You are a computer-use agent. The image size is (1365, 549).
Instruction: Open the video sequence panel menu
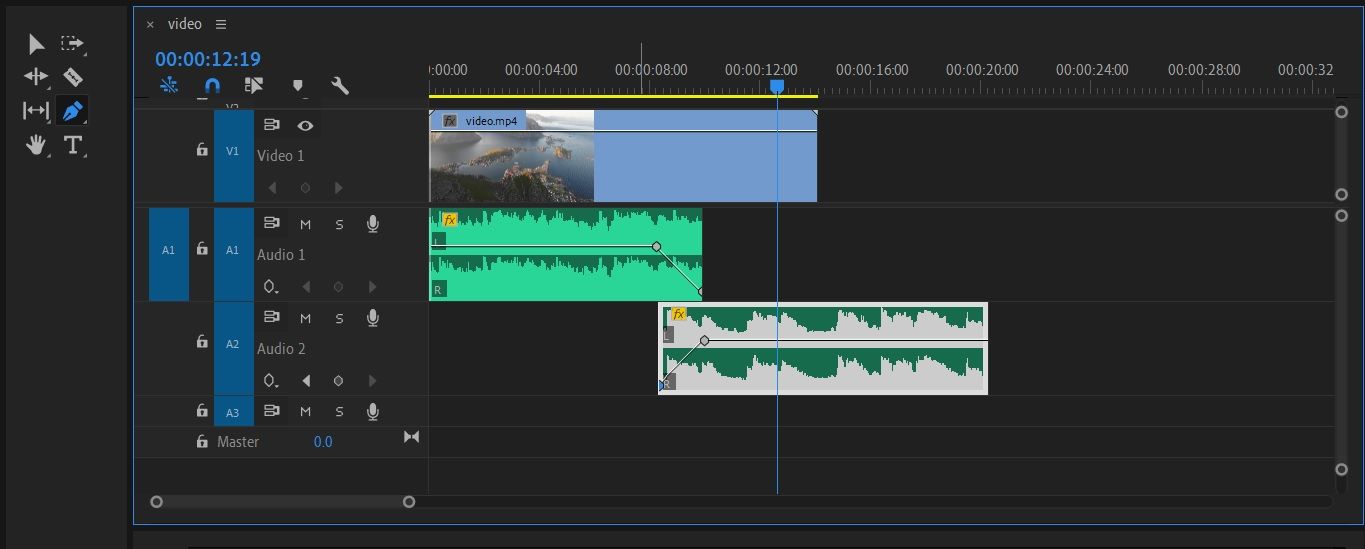click(221, 24)
